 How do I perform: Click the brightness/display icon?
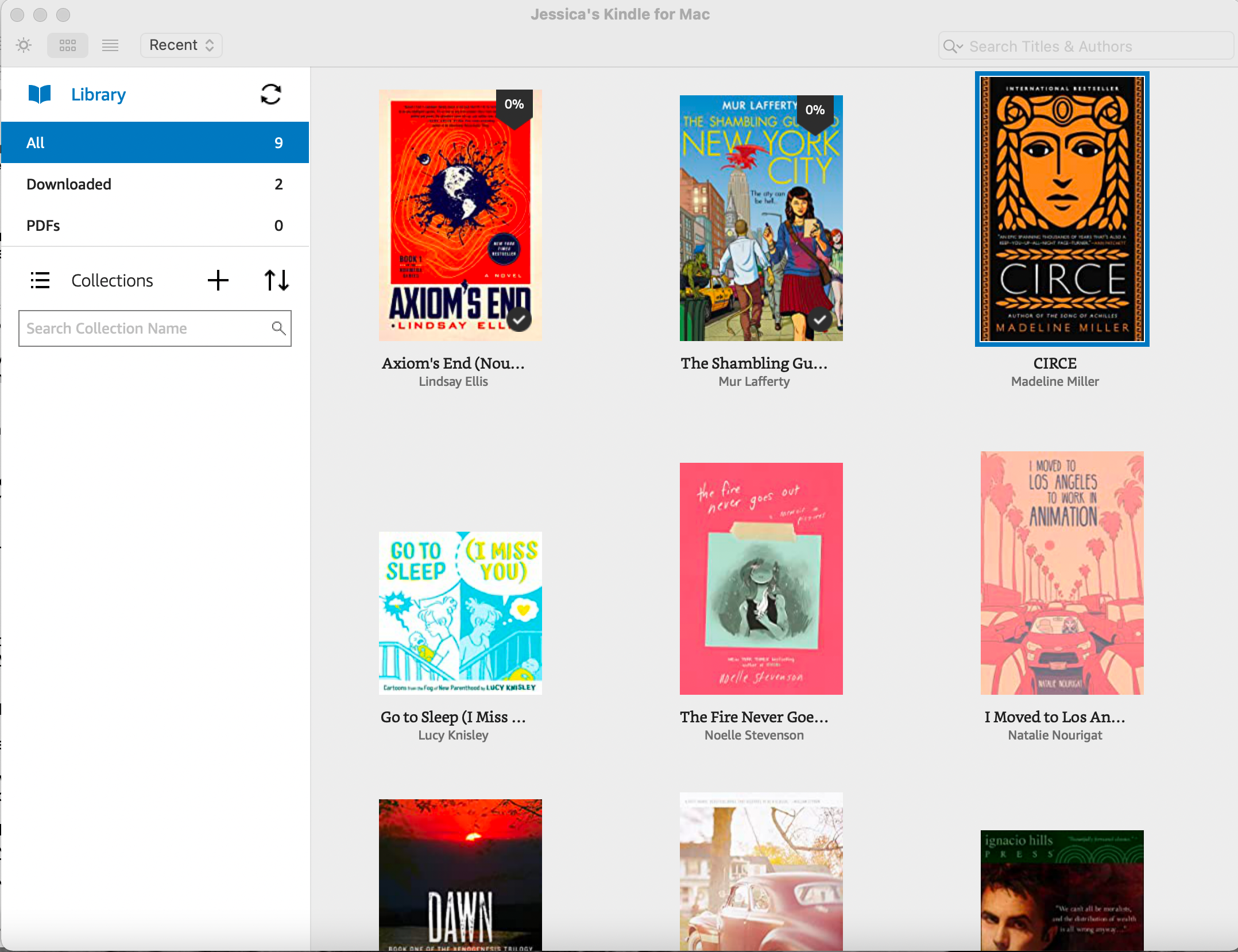point(23,44)
